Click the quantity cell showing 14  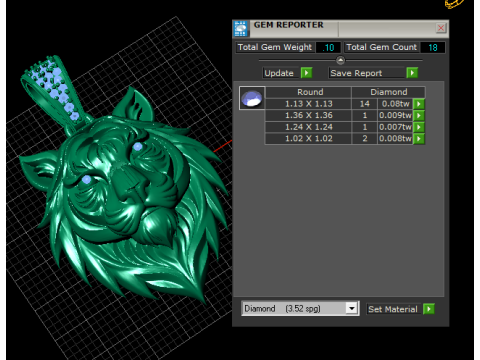pos(365,104)
